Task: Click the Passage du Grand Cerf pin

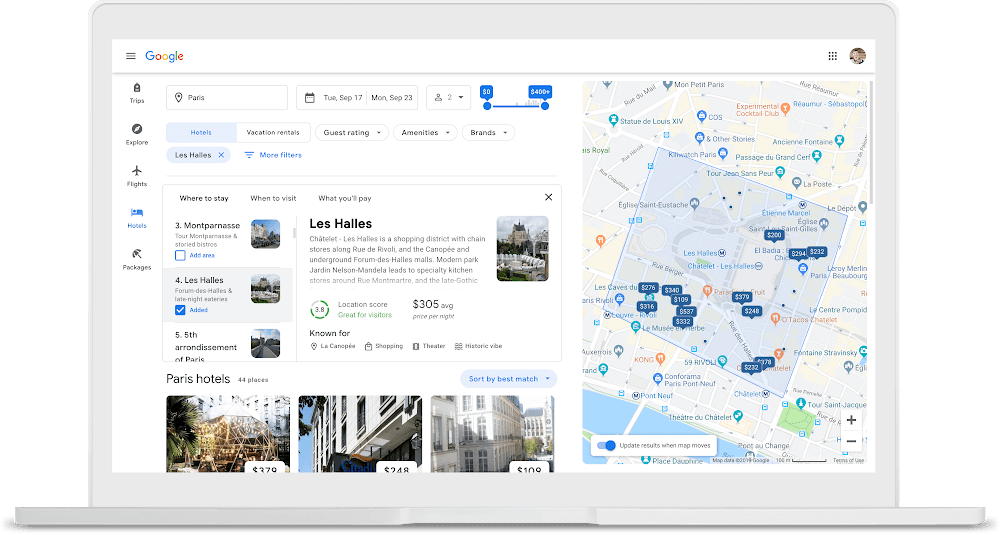Action: [x=817, y=156]
